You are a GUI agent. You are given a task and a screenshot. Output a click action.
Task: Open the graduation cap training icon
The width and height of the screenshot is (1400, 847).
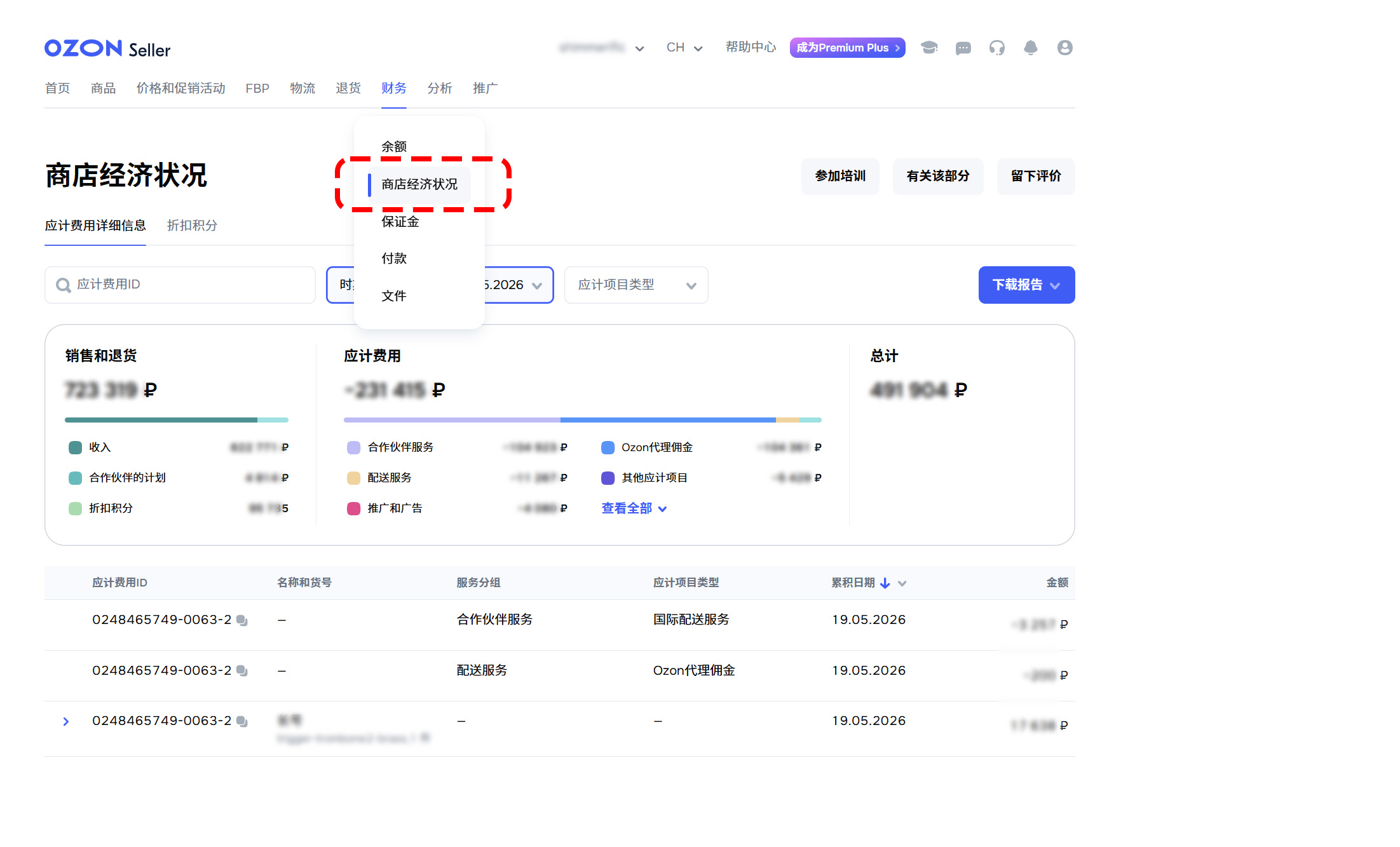pyautogui.click(x=929, y=48)
